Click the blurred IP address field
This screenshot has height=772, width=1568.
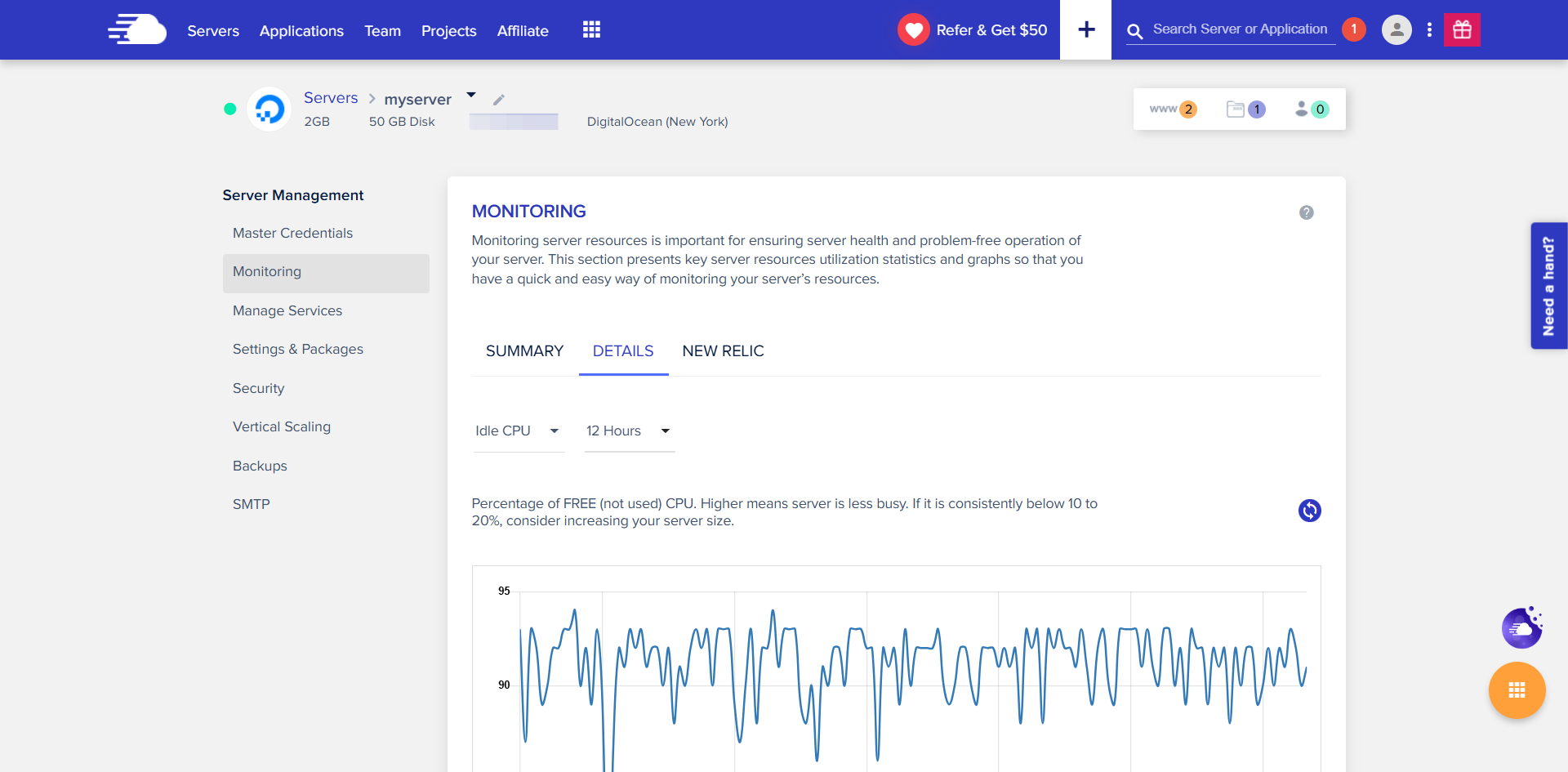pyautogui.click(x=514, y=122)
